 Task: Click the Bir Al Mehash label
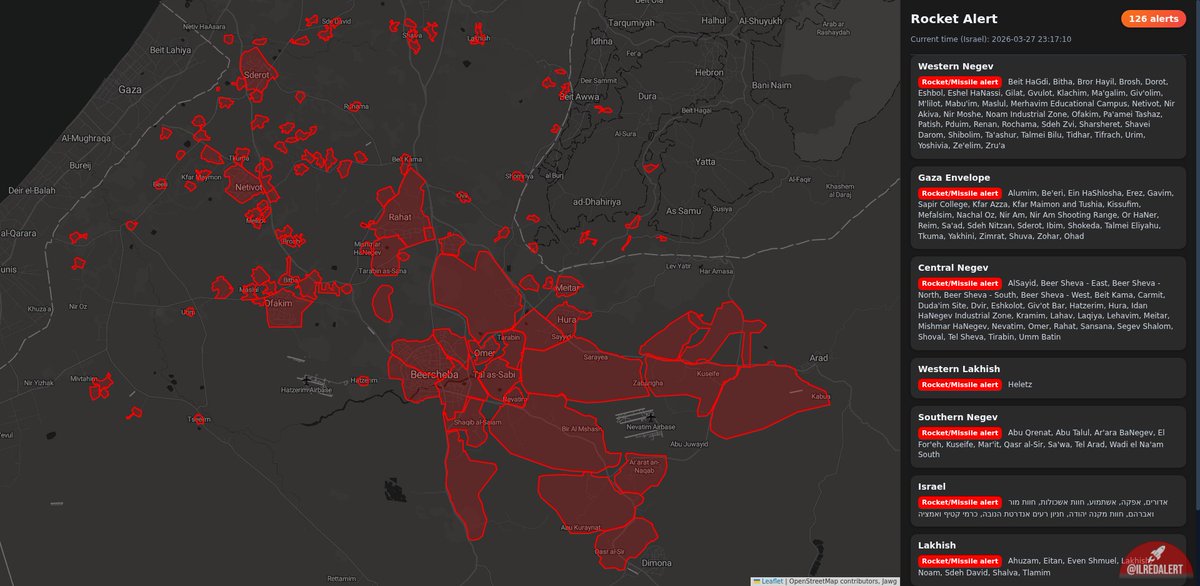pyautogui.click(x=582, y=428)
